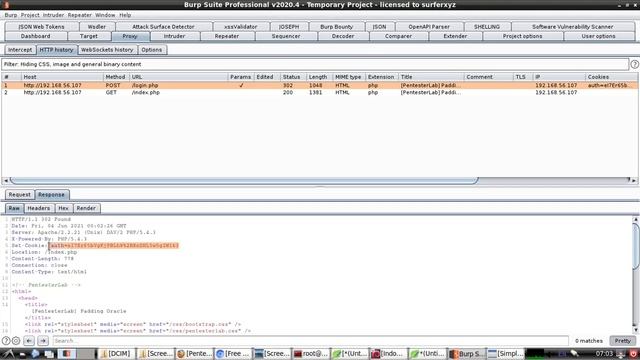Open root@ terminal taskbar item
Viewport: 640px width, 360px height.
point(311,353)
